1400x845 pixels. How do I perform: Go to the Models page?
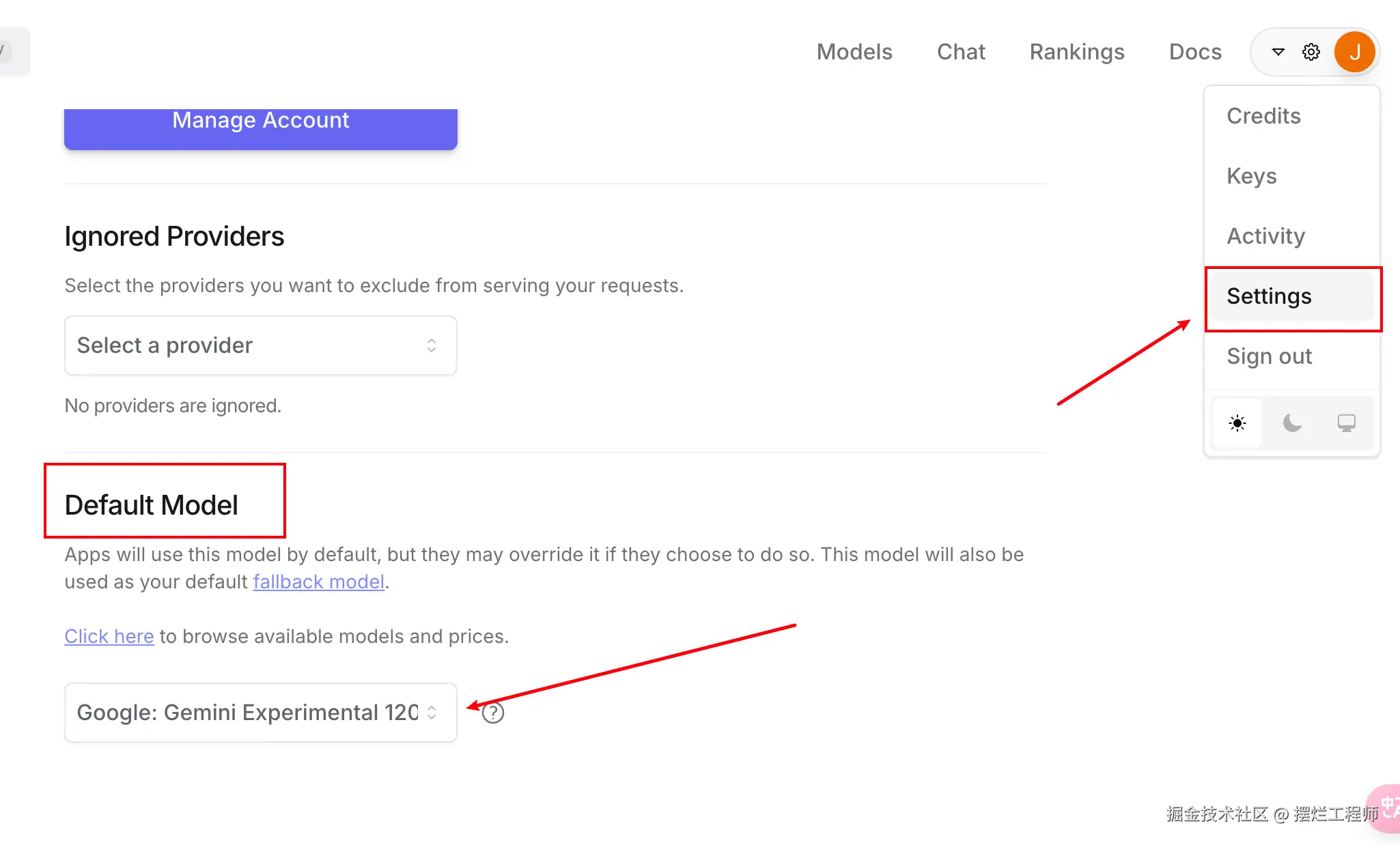click(854, 52)
